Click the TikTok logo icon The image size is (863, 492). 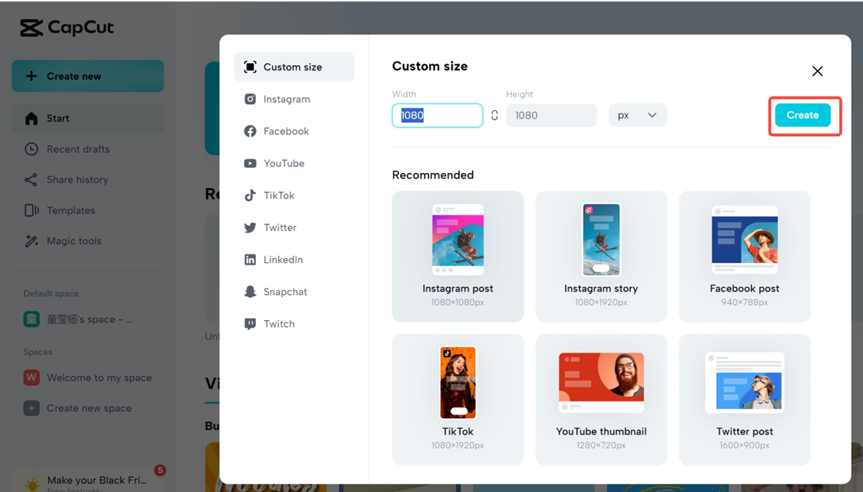point(250,195)
